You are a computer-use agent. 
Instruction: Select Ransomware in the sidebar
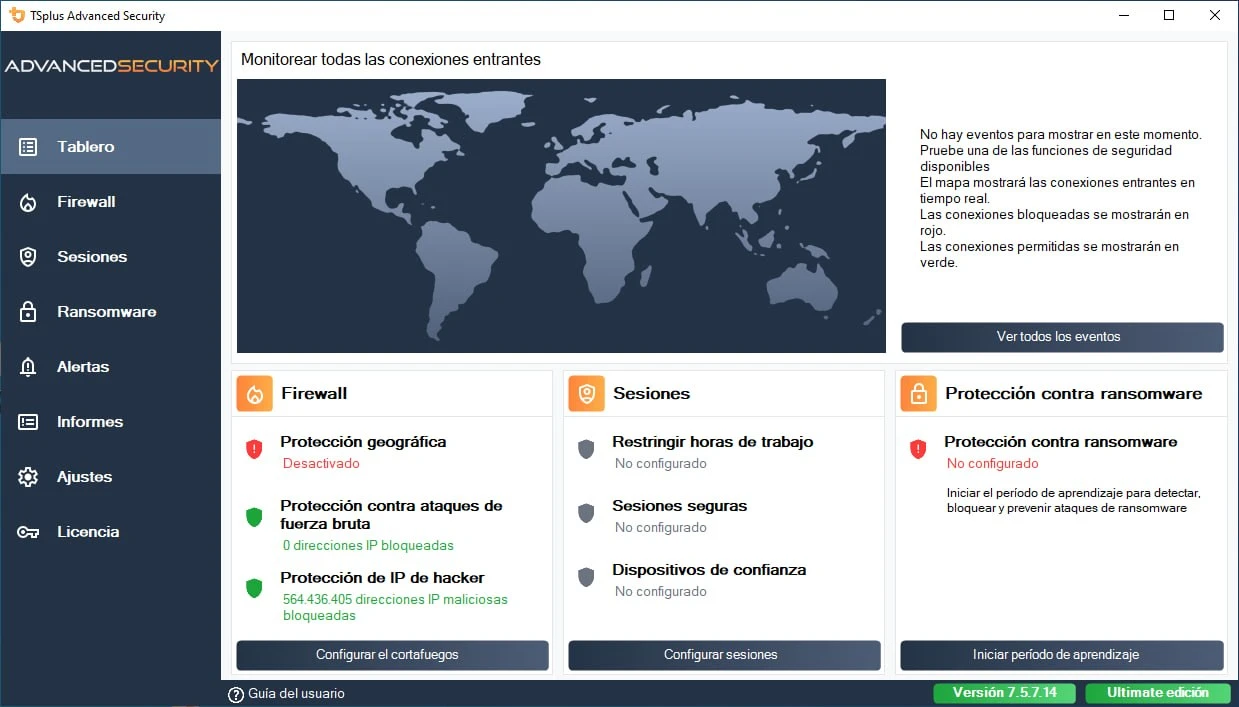pos(110,312)
